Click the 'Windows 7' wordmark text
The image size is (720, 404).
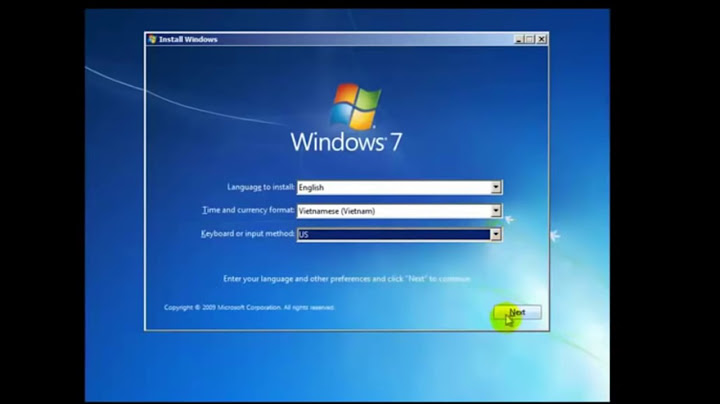[x=347, y=142]
